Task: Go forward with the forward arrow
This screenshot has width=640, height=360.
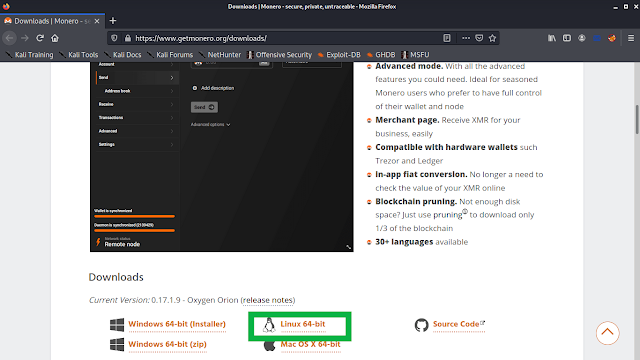Action: pyautogui.click(x=24, y=38)
